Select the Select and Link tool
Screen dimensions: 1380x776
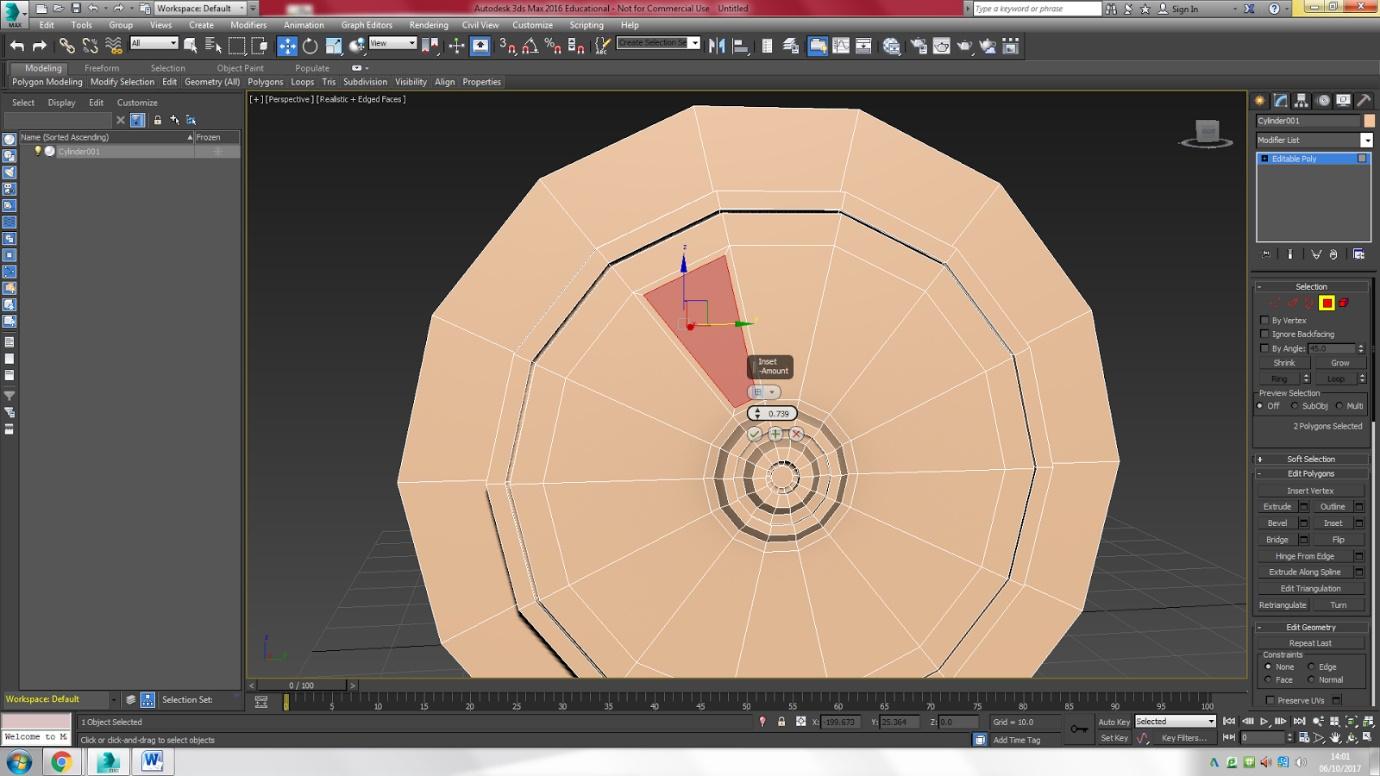coord(67,46)
